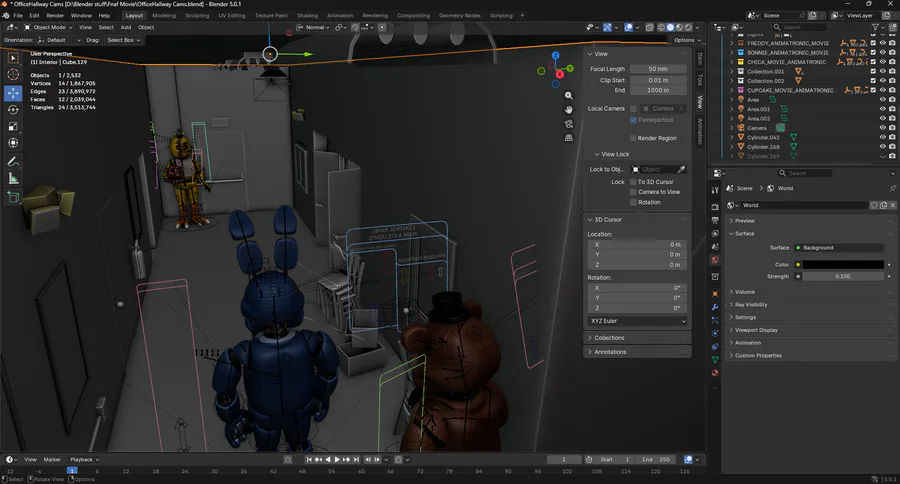Enable the Render Region checkbox
The width and height of the screenshot is (900, 484).
(633, 138)
